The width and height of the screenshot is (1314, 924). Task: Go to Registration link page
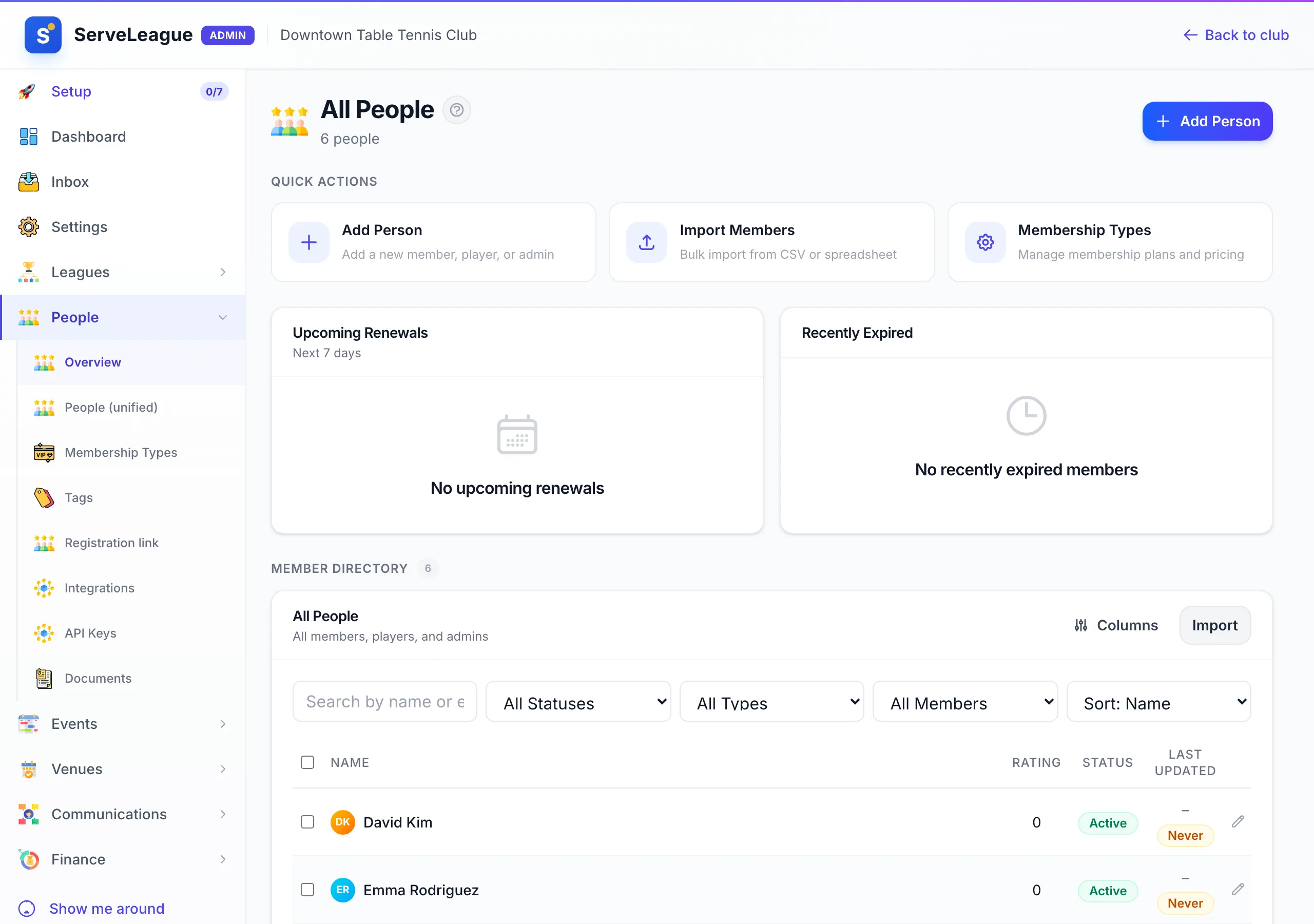coord(131,543)
